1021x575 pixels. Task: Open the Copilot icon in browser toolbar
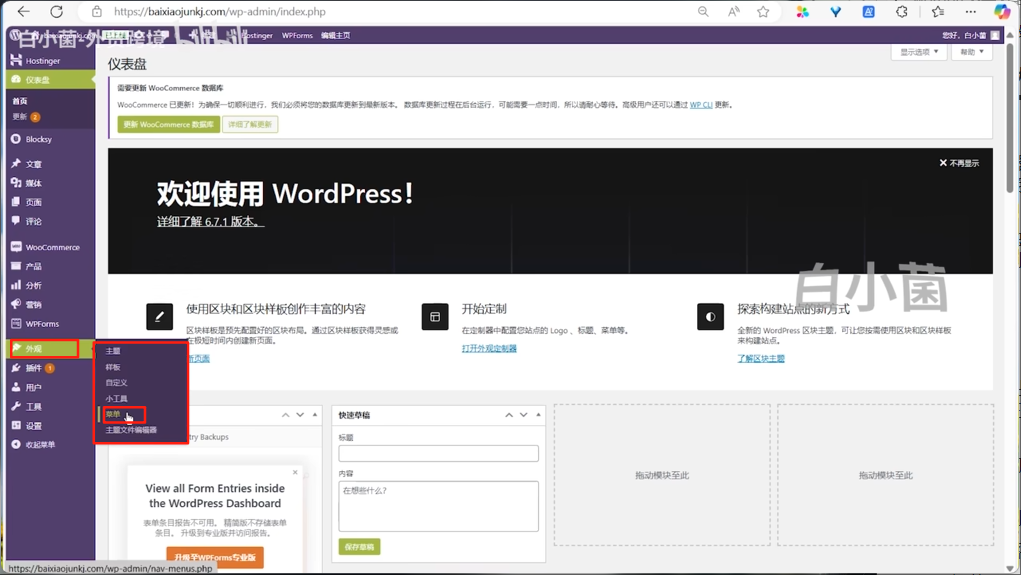1001,12
